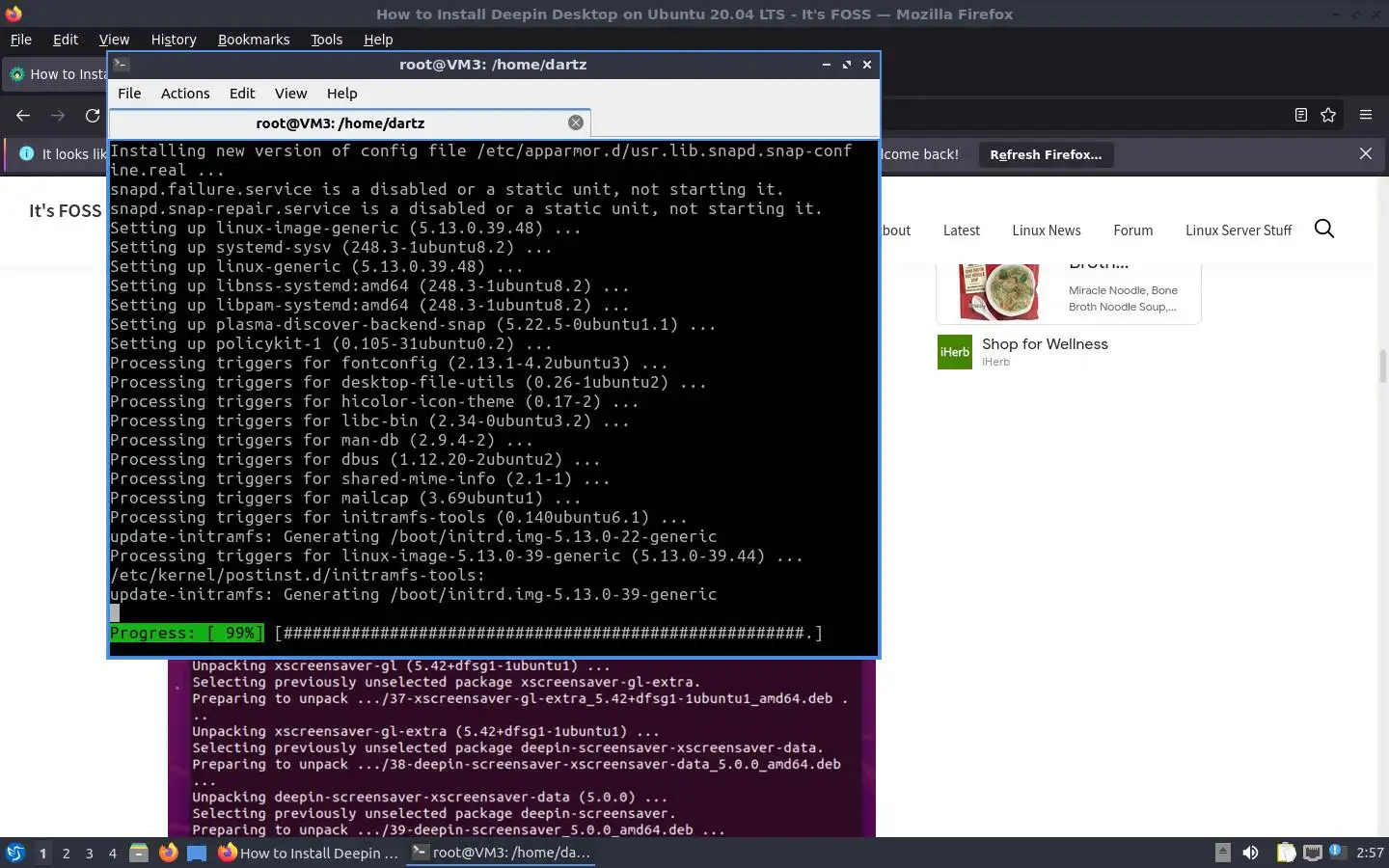Open the network connection tray icon
Screen dimensions: 1389x868
[x=1312, y=853]
